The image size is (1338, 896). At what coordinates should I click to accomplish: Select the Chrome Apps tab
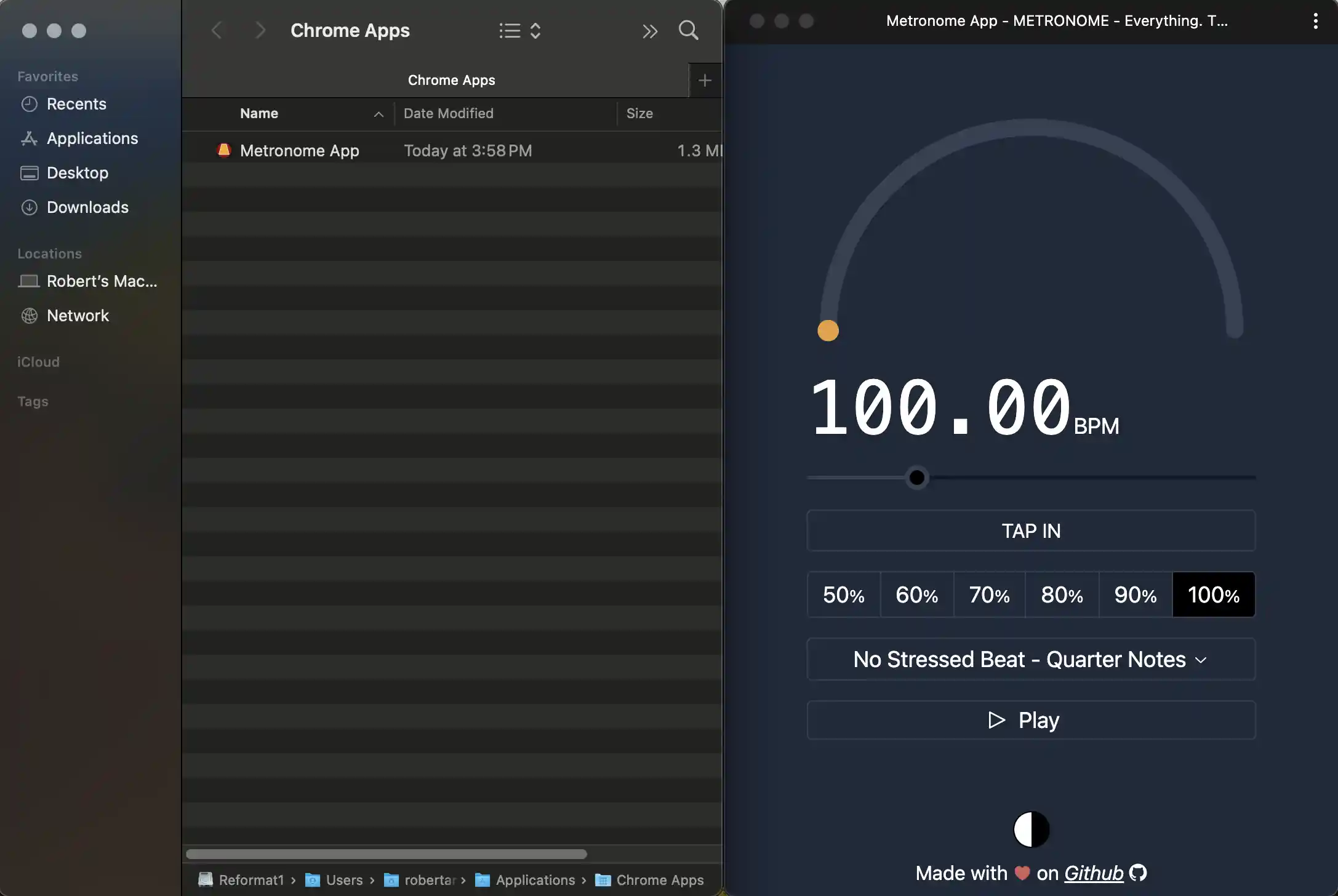click(x=451, y=80)
